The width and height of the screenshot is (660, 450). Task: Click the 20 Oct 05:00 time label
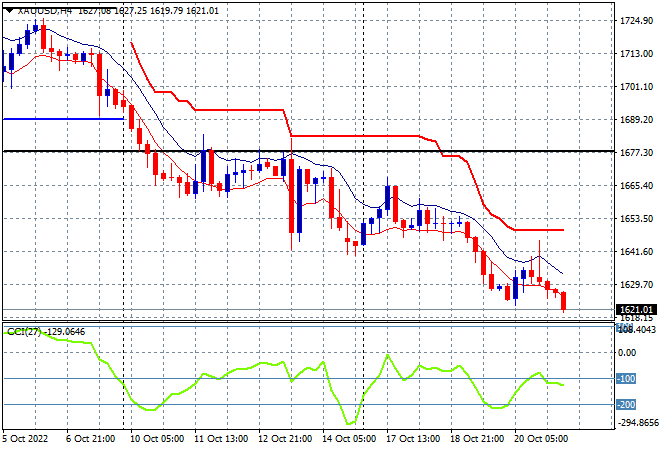click(541, 439)
